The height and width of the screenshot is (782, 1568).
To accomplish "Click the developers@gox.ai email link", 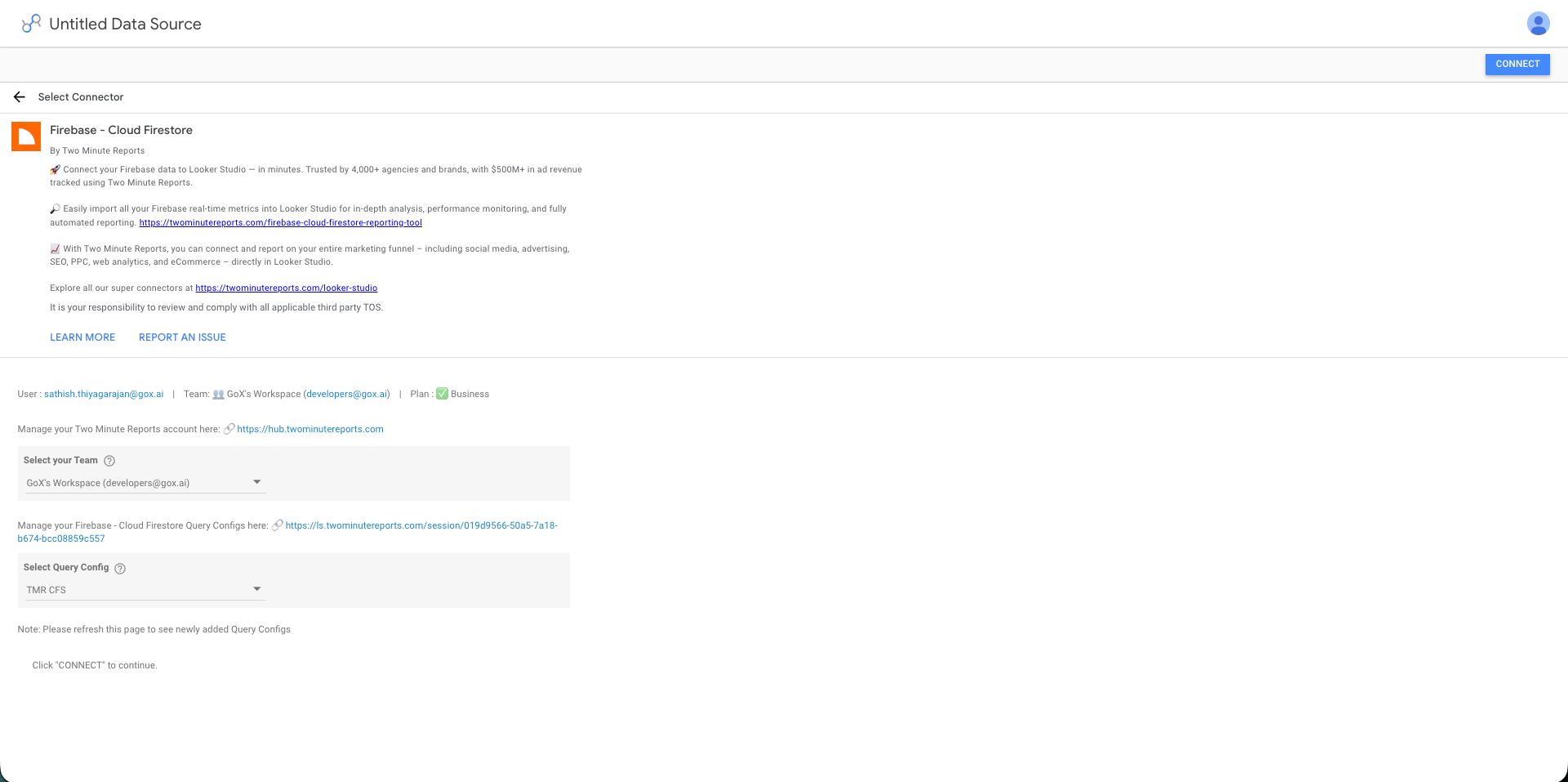I will coord(347,394).
